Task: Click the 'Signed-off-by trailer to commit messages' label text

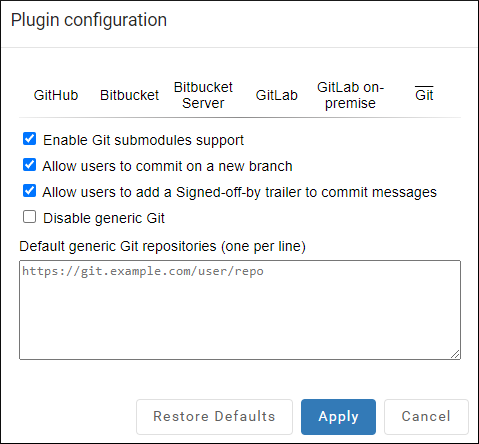Action: tap(306, 192)
